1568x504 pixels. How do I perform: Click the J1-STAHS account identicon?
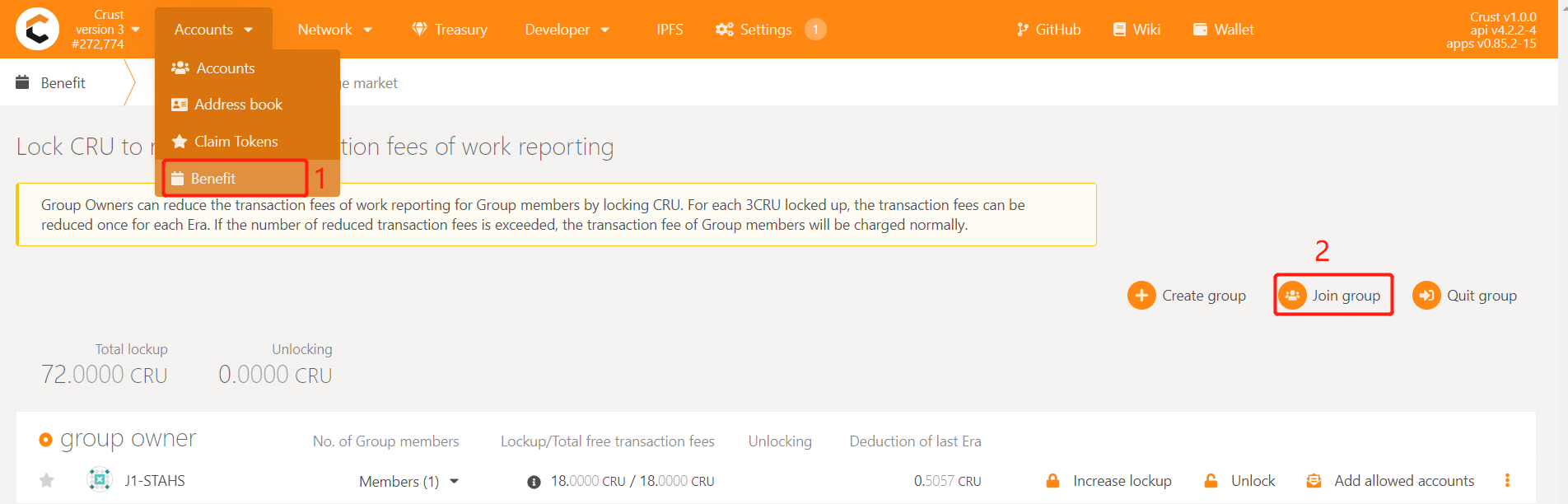[x=100, y=479]
